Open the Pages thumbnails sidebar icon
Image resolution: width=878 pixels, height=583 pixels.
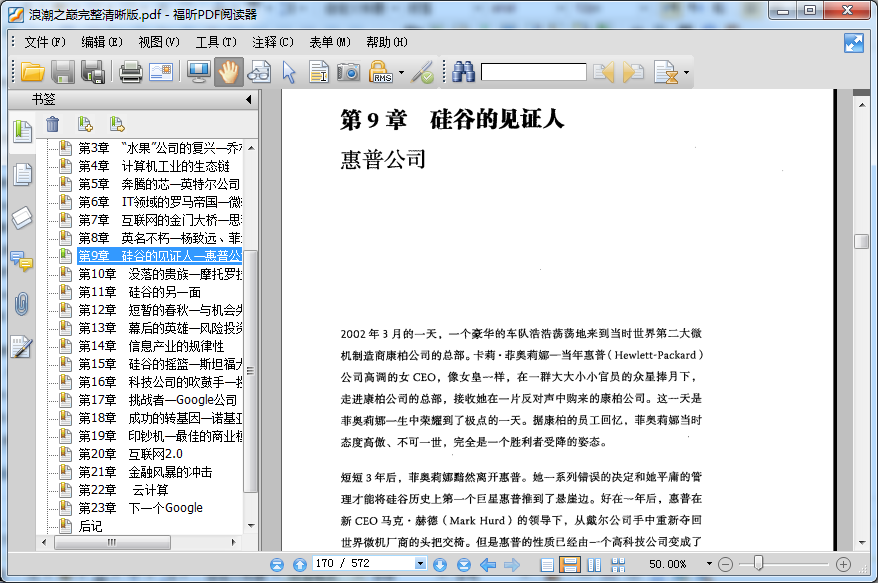click(22, 174)
